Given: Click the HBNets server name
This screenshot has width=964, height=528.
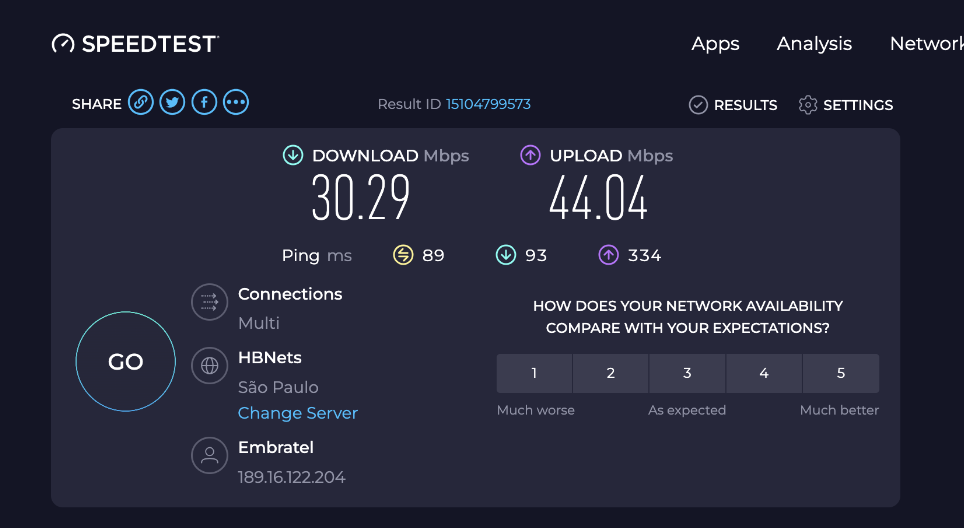Looking at the screenshot, I should pyautogui.click(x=269, y=357).
